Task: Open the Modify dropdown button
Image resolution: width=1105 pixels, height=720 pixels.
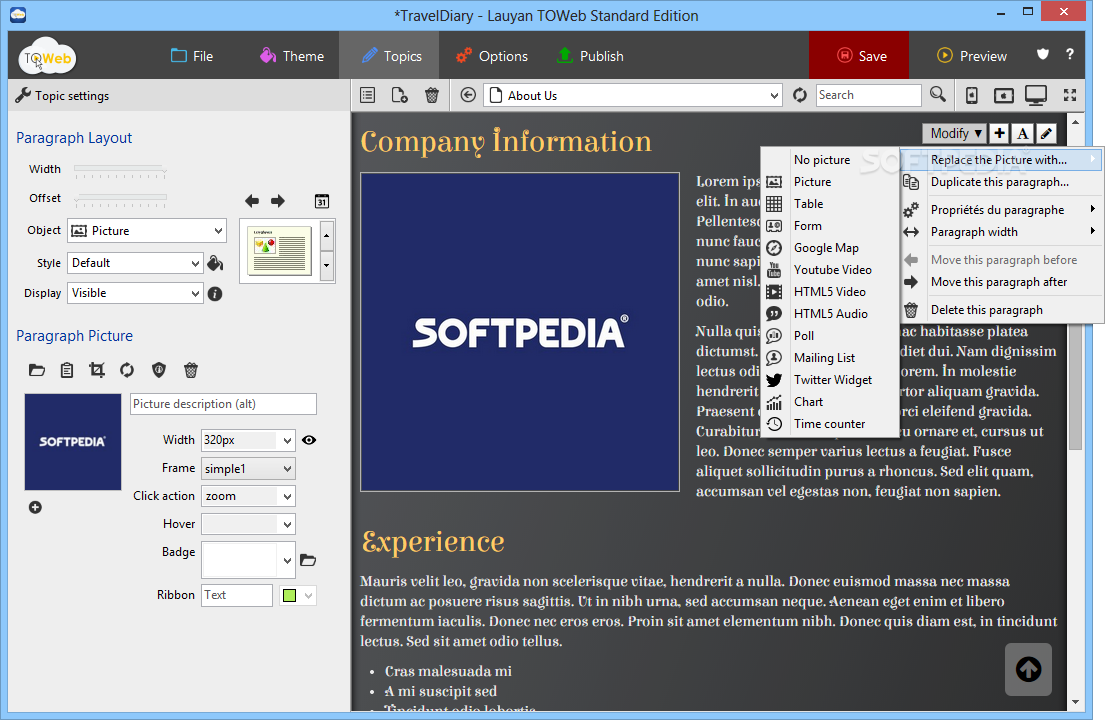Action: coord(954,133)
